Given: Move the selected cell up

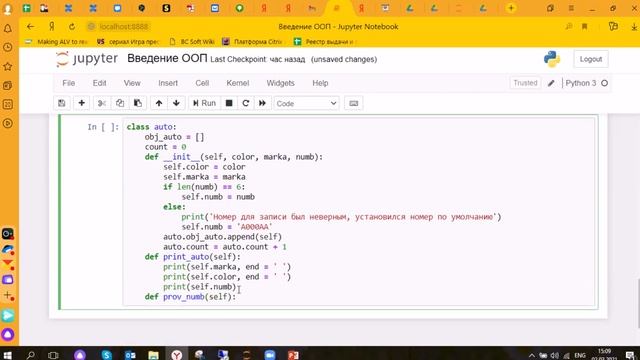Looking at the screenshot, I should point(159,103).
